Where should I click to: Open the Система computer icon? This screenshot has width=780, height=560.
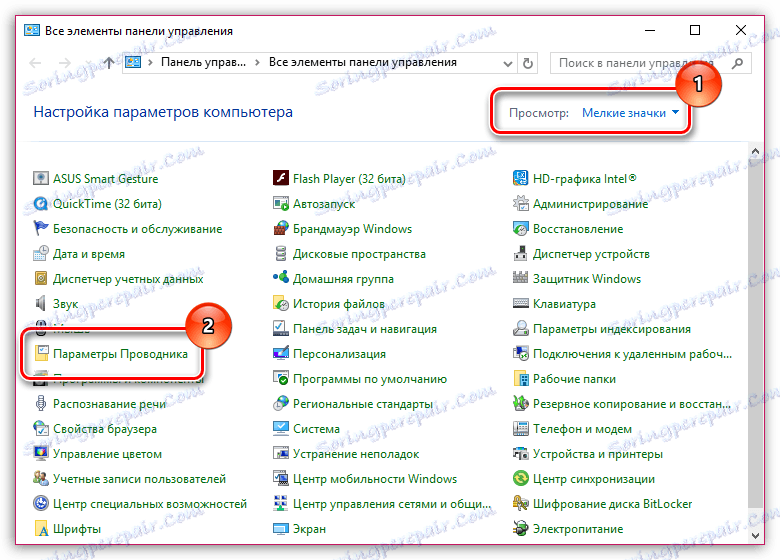point(281,428)
